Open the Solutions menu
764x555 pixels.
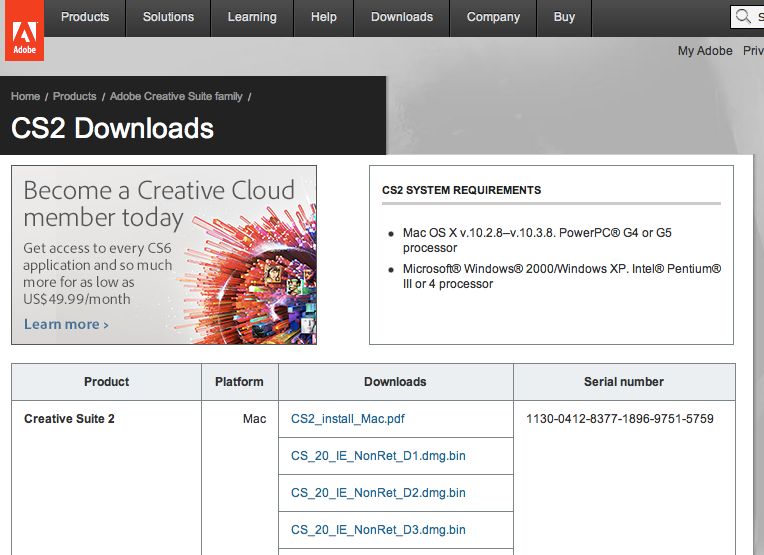(x=168, y=17)
